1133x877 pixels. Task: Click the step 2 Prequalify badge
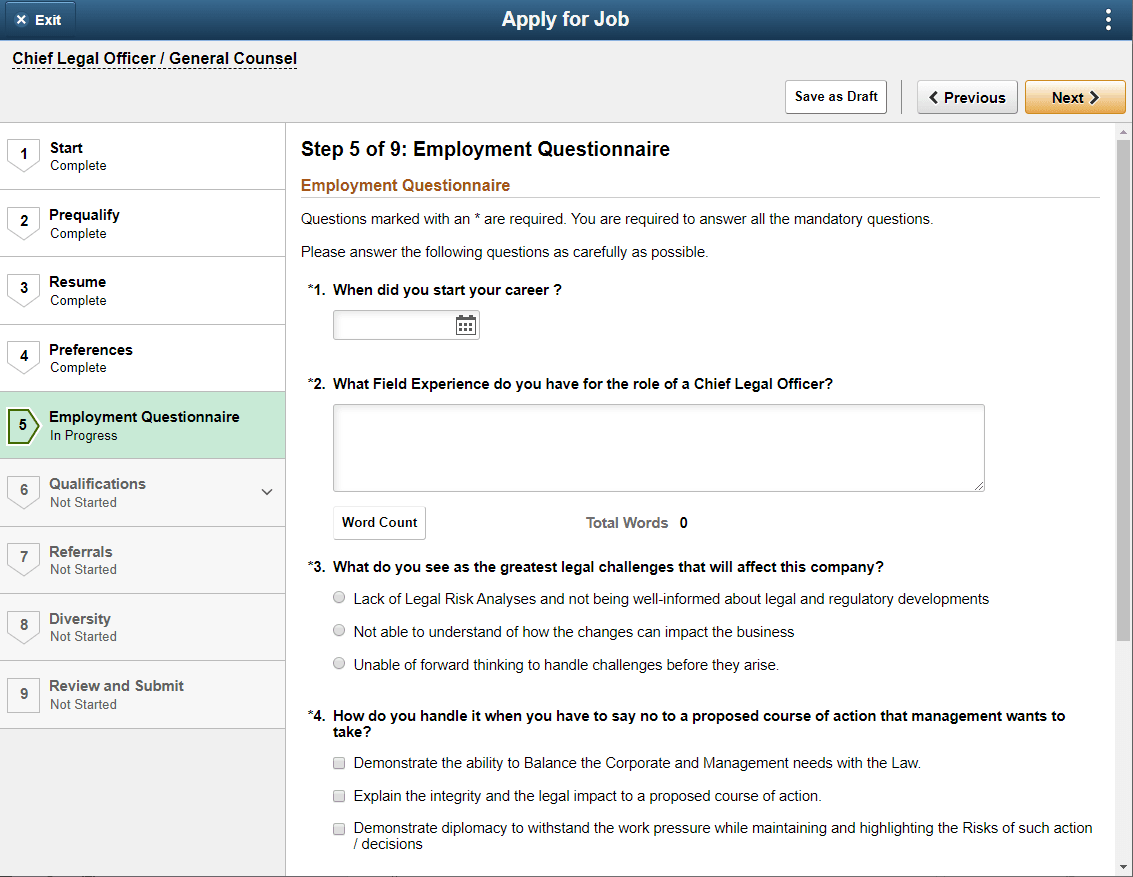[23, 222]
